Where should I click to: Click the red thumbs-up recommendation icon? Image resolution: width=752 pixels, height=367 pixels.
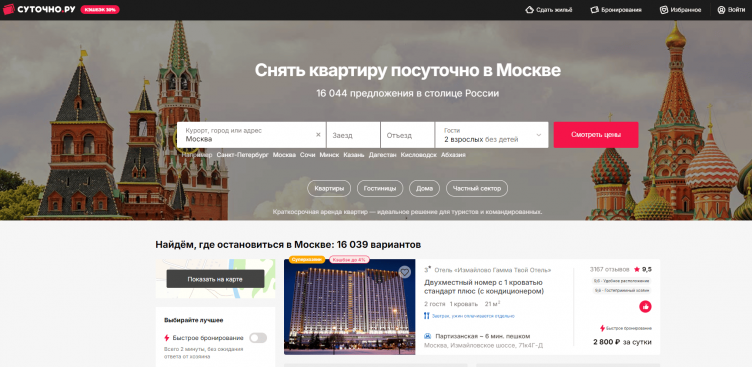645,306
